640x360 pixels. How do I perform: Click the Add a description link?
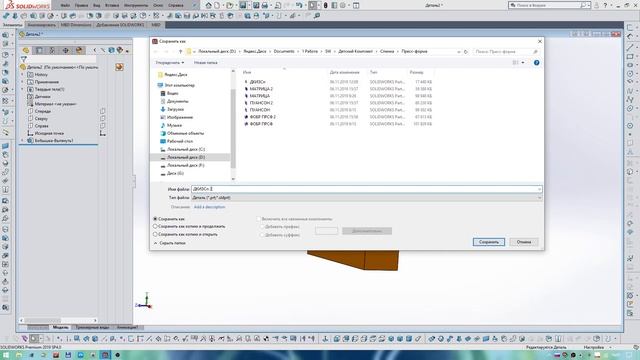pos(209,207)
